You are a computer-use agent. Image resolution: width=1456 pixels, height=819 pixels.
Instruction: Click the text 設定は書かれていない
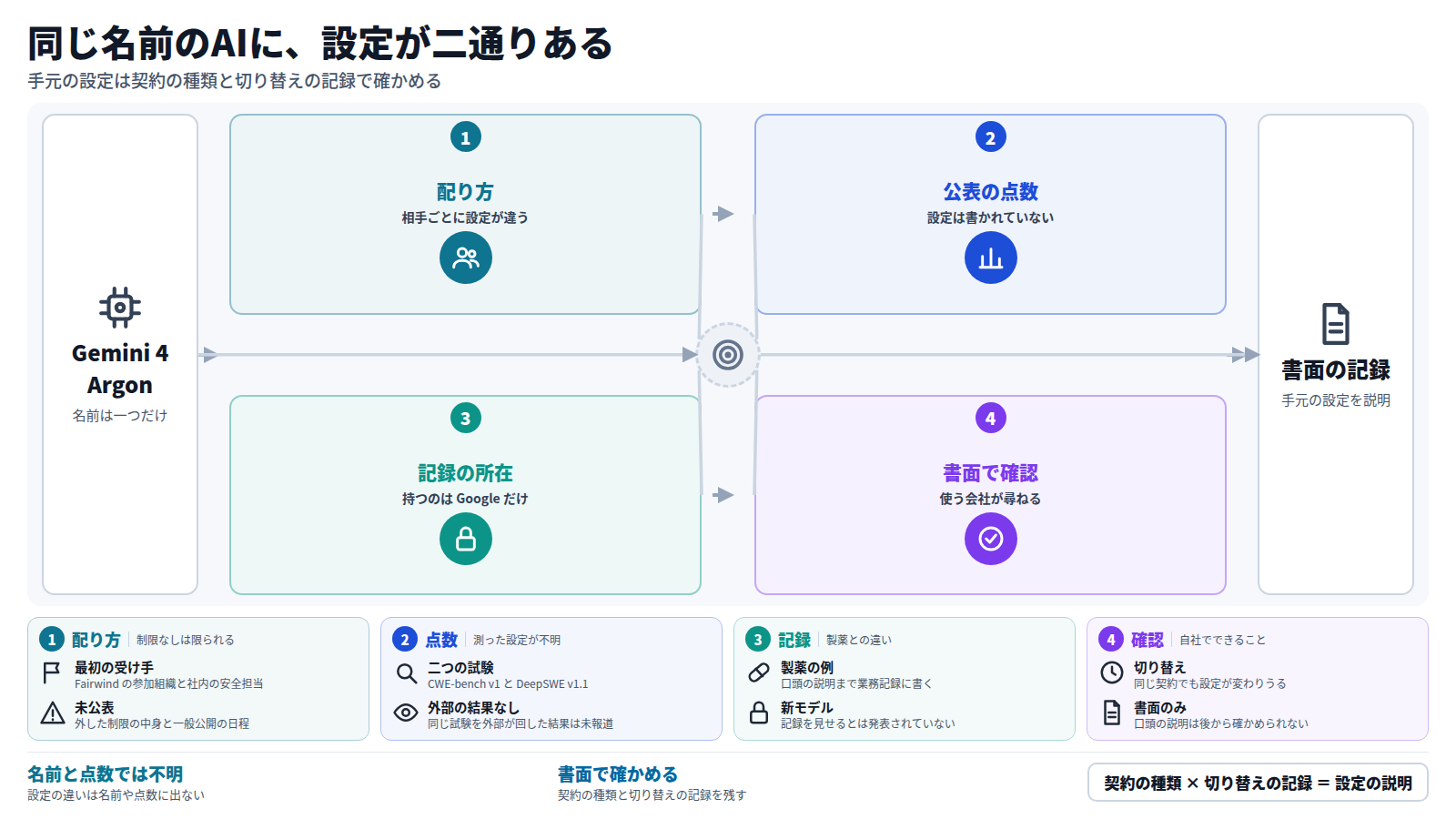point(991,217)
